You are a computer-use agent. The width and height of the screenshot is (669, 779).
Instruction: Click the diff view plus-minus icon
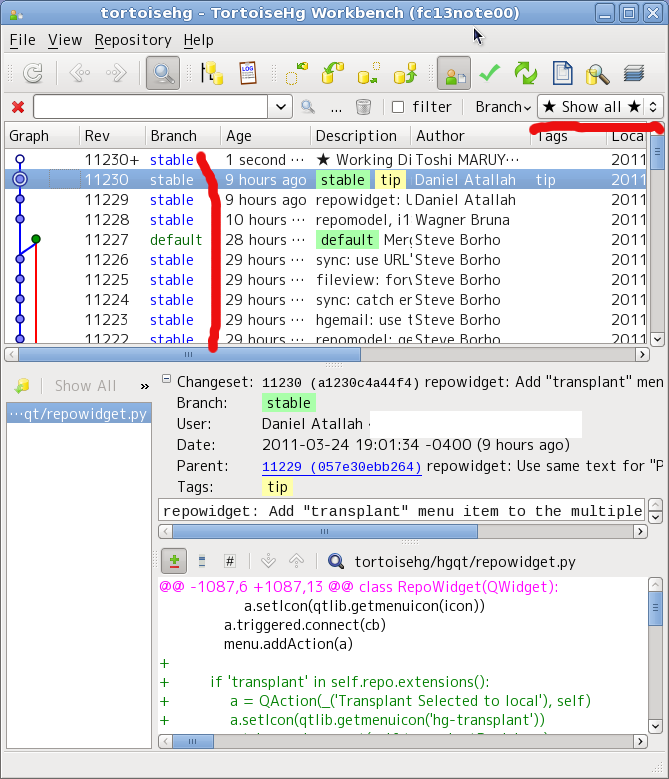[x=174, y=562]
